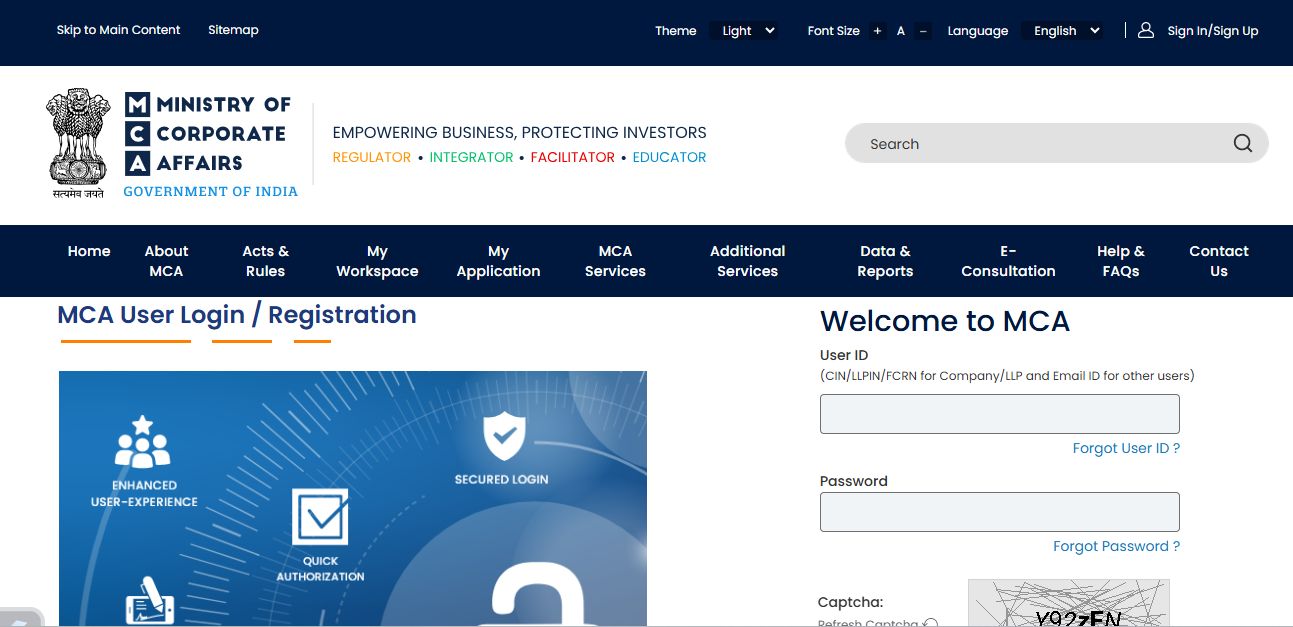The height and width of the screenshot is (627, 1293).
Task: Focus the Password input field
Action: [x=999, y=512]
